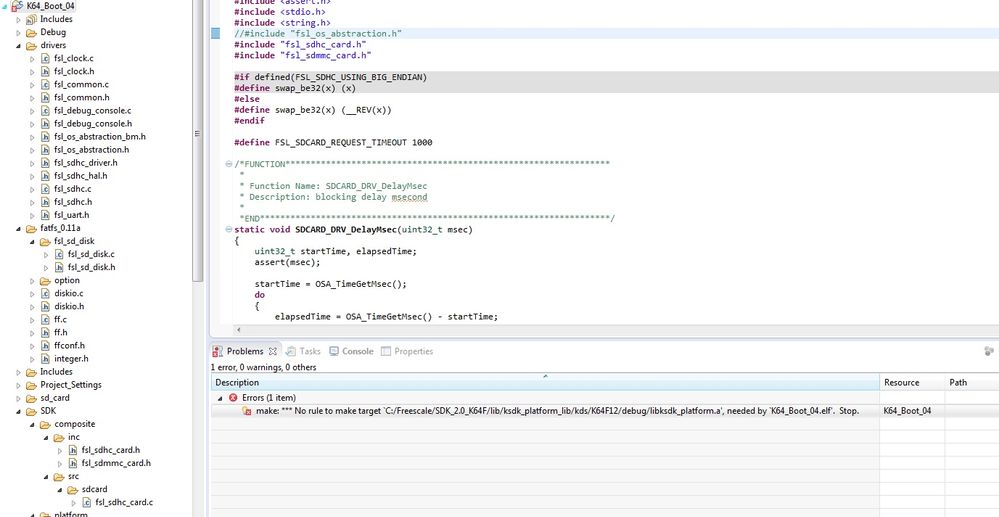Select fsl_clock.h header file icon

[45, 71]
